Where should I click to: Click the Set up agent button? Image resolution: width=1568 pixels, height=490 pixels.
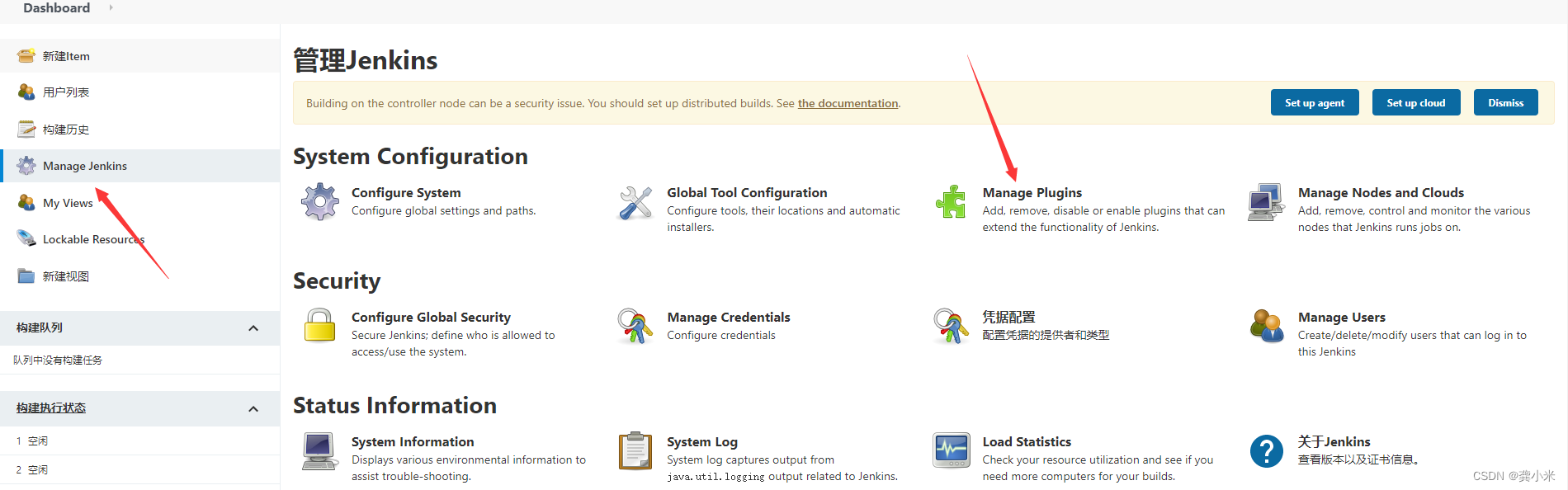pos(1315,103)
